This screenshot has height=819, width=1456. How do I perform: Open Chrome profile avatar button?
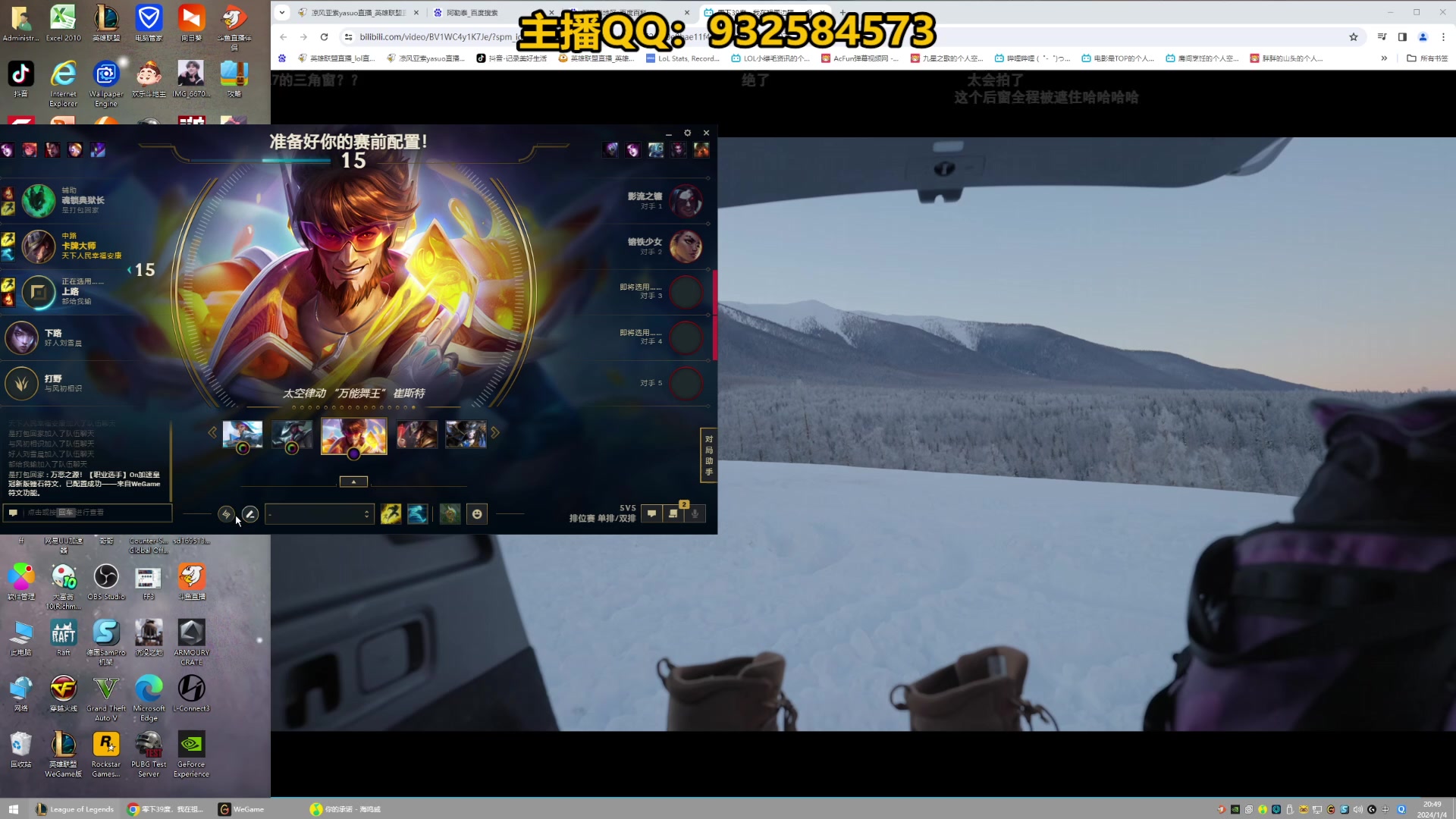click(x=1423, y=36)
